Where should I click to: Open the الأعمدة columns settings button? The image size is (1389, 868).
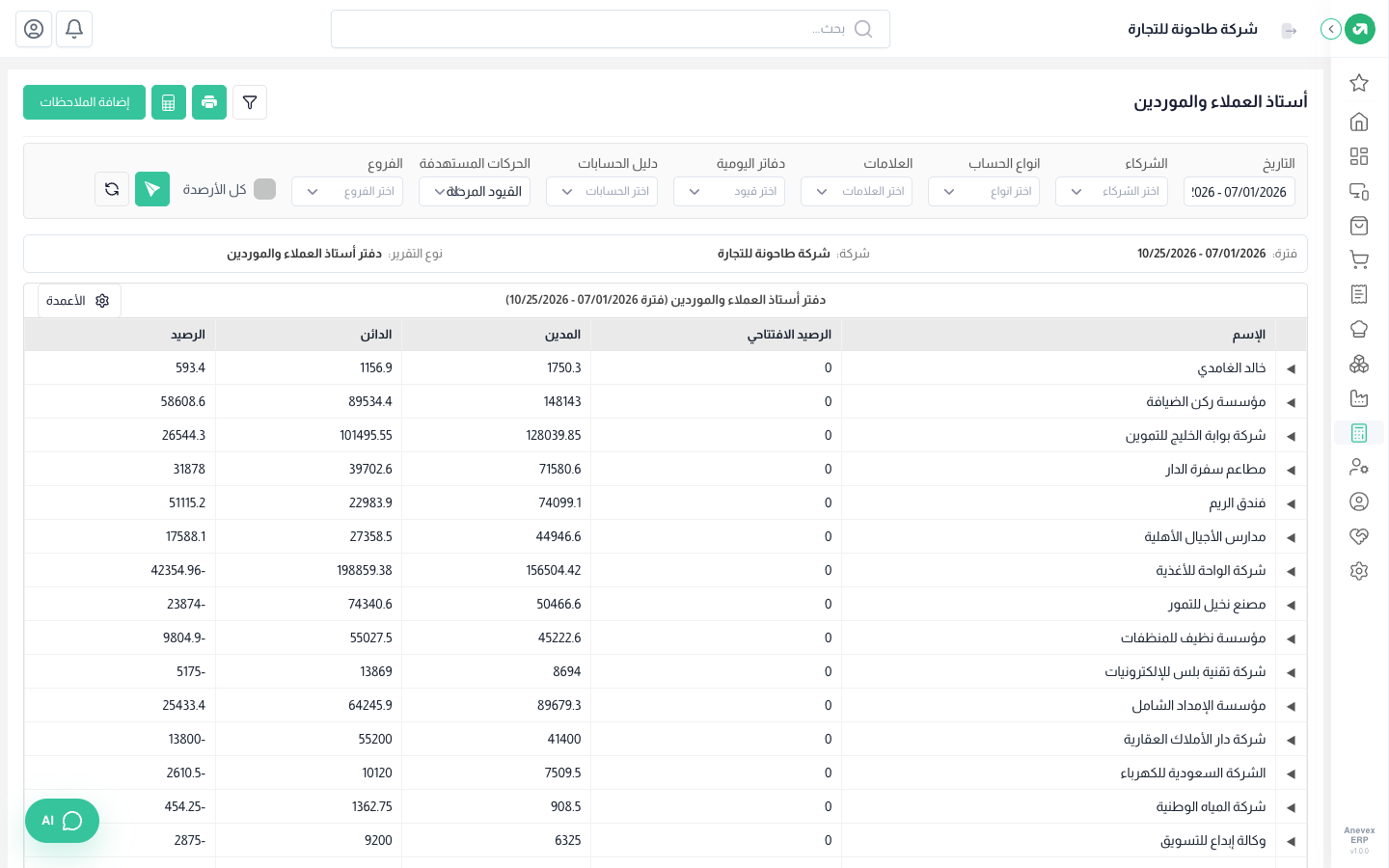(79, 301)
